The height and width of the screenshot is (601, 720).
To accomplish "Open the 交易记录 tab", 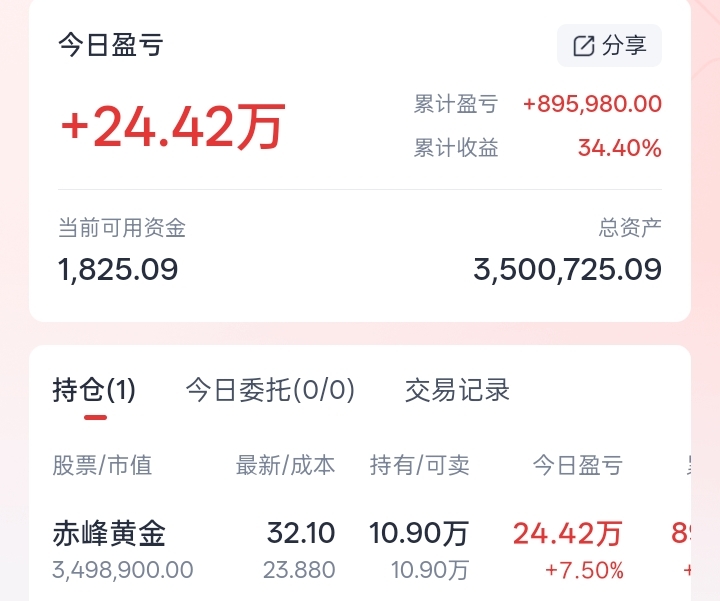I will click(457, 390).
